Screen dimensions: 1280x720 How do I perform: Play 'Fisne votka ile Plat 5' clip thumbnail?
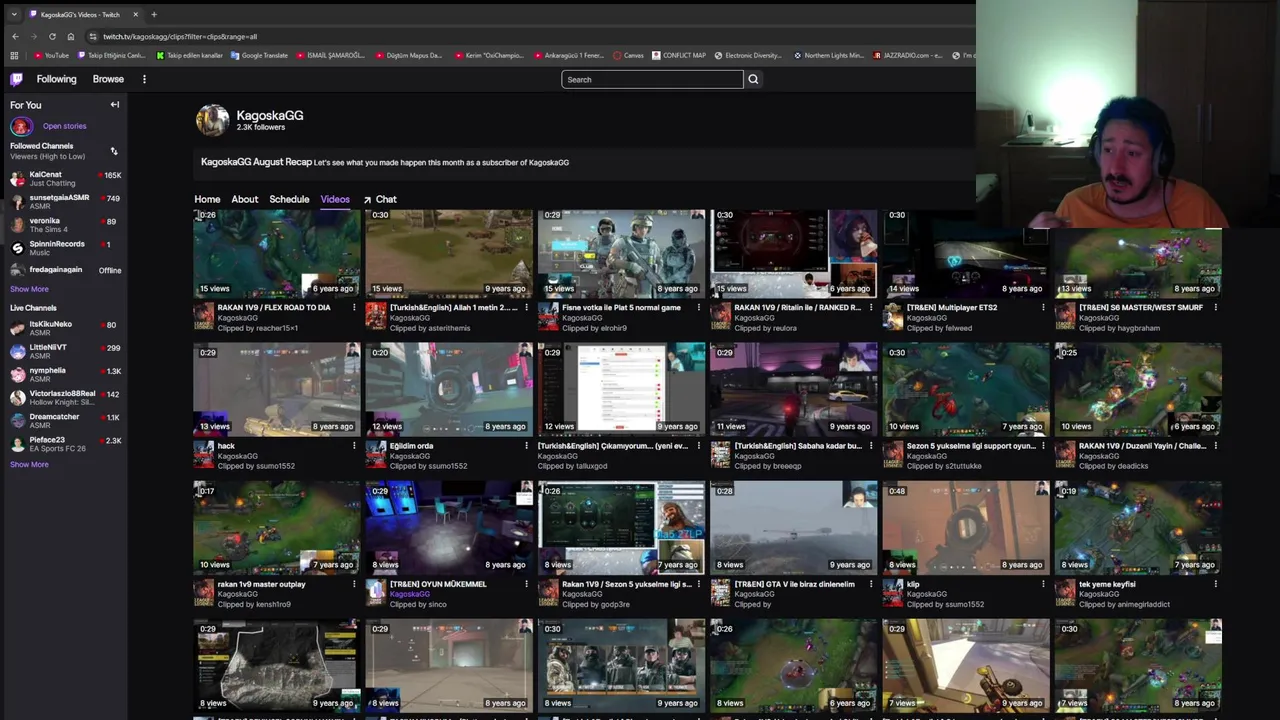click(x=621, y=252)
